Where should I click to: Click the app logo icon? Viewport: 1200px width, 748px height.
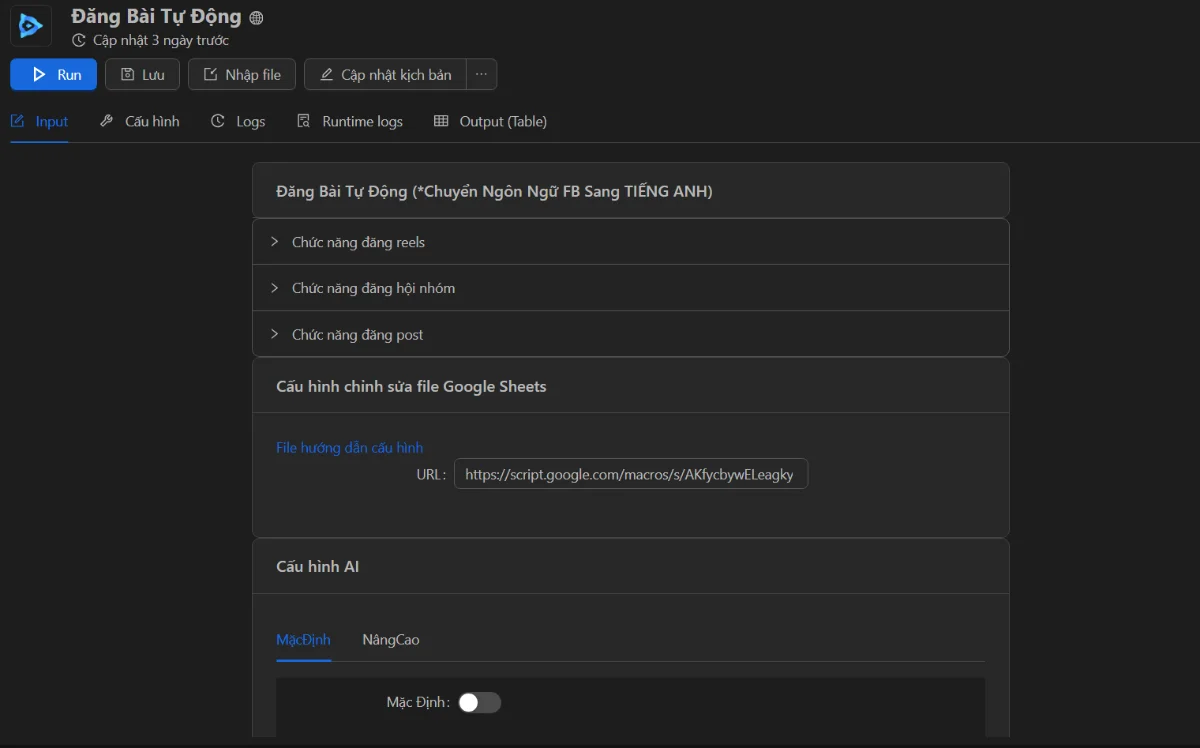[x=31, y=25]
